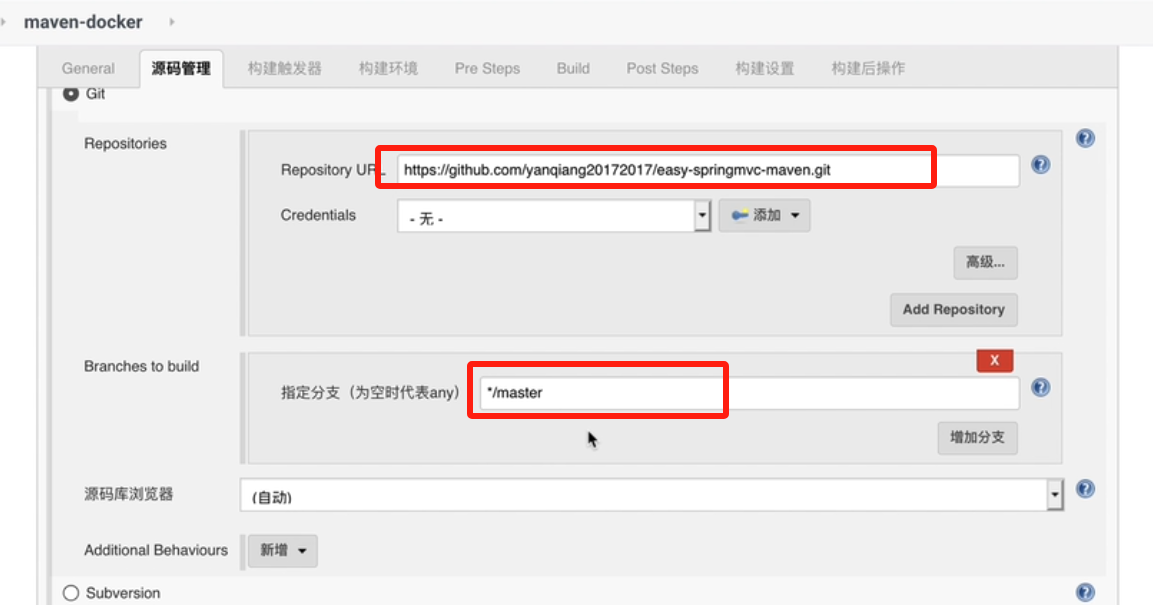
Task: Show help for 源码库浏览器 setting
Action: point(1085,489)
